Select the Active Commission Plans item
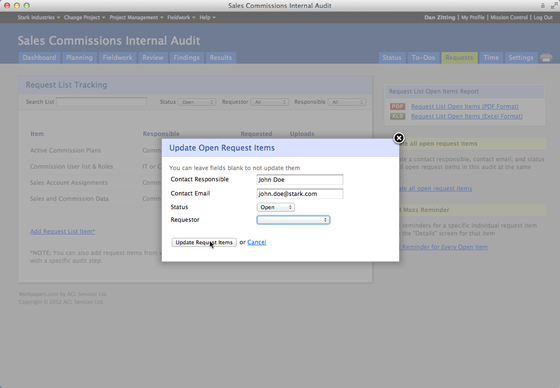 (65, 150)
